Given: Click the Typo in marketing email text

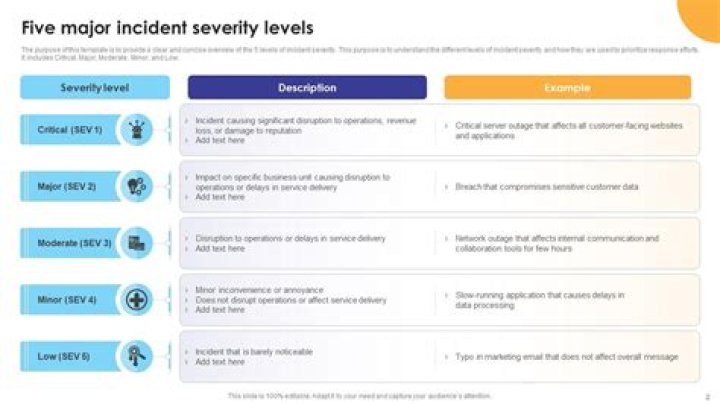Looking at the screenshot, I should point(567,357).
